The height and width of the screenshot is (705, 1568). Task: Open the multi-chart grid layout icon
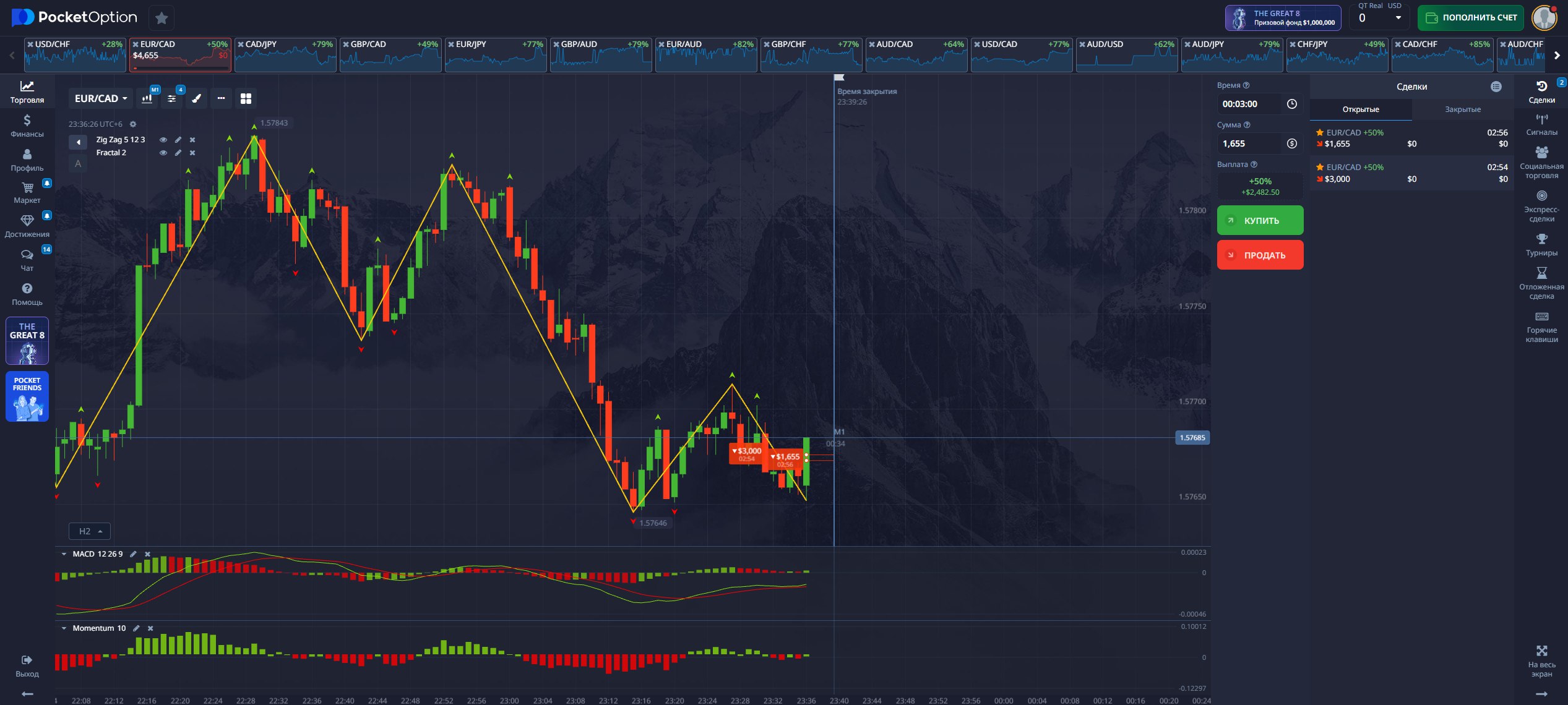coord(246,98)
